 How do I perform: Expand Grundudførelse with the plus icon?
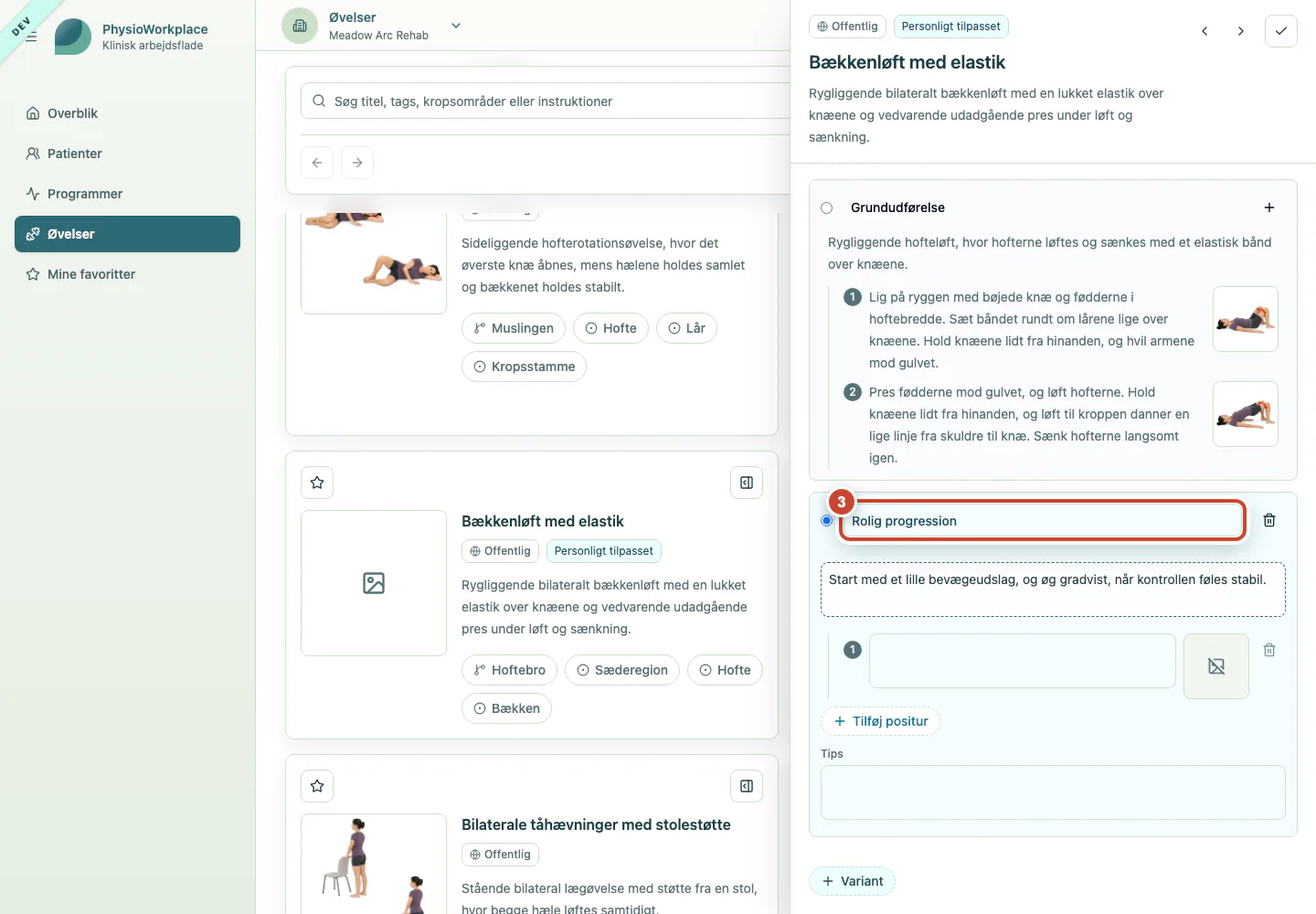tap(1269, 207)
